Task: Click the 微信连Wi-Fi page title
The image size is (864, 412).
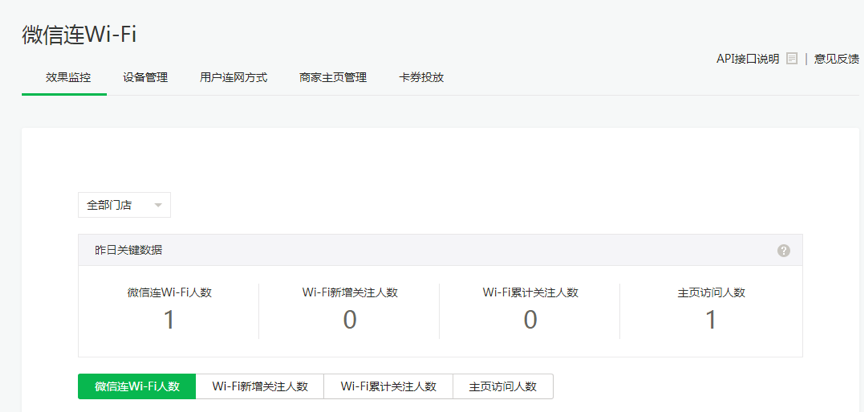Action: point(79,34)
